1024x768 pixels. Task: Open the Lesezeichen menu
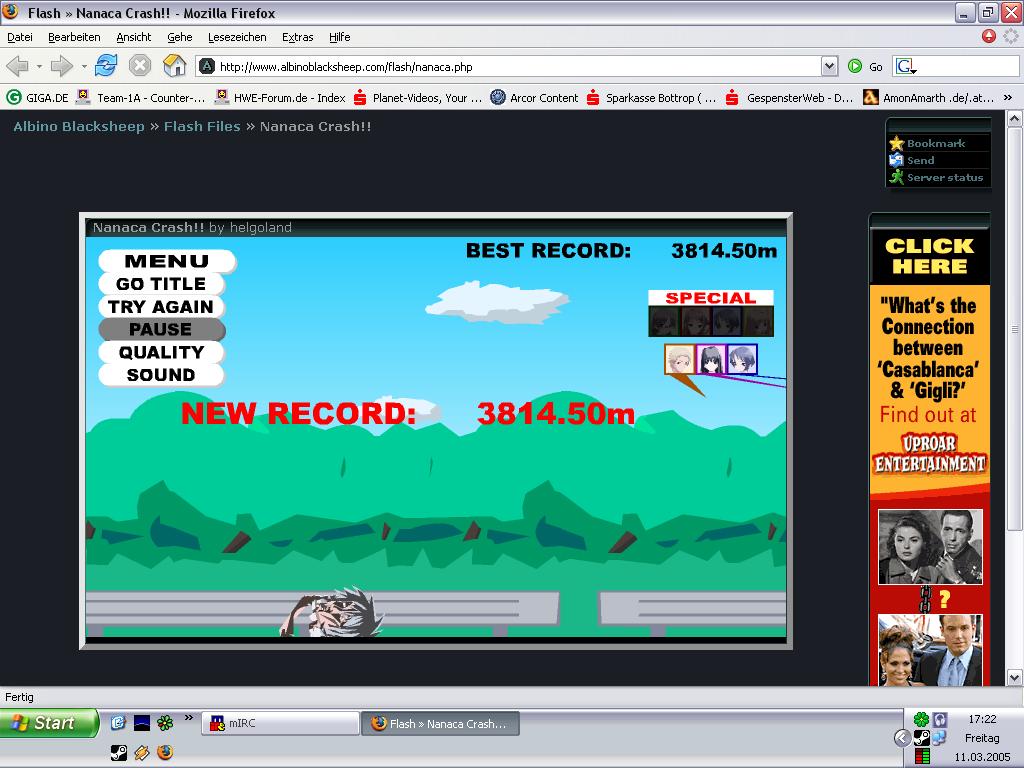tap(237, 37)
